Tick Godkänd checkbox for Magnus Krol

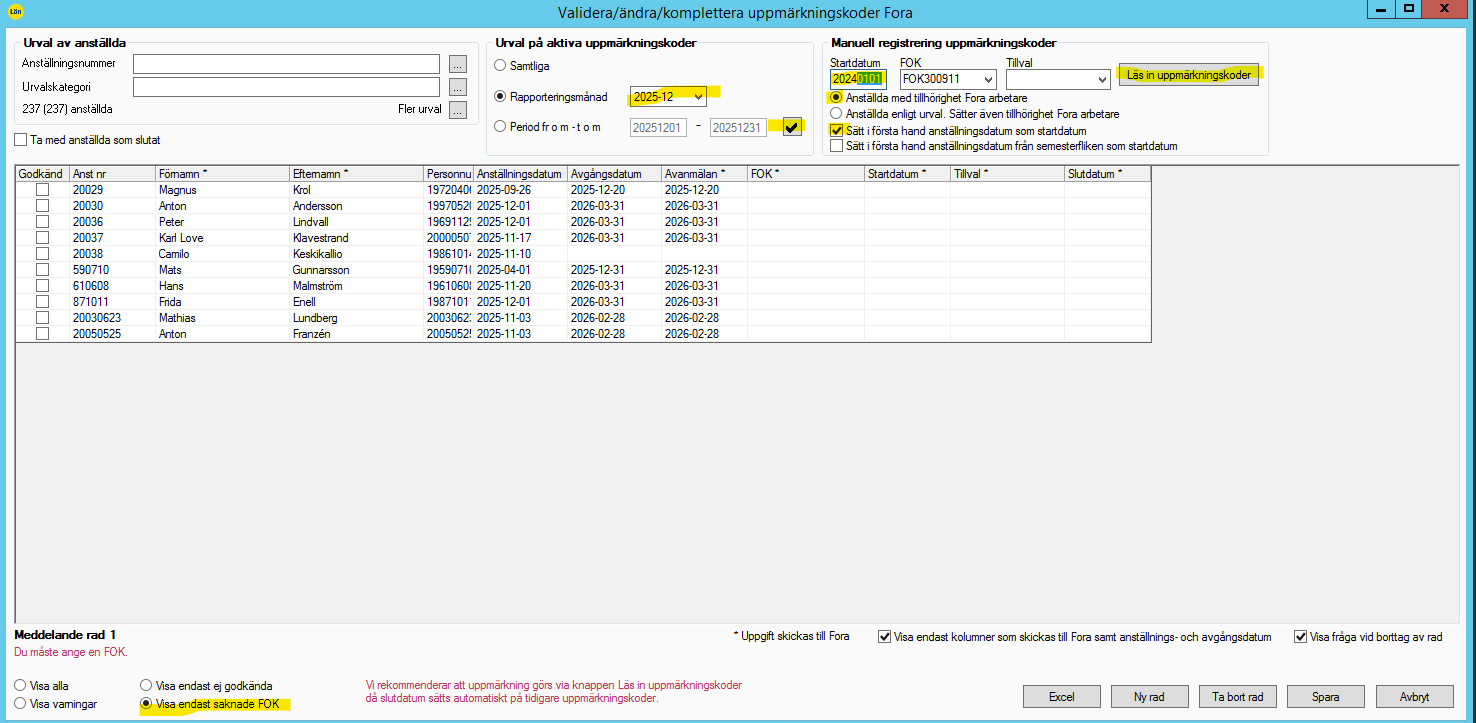(42, 190)
